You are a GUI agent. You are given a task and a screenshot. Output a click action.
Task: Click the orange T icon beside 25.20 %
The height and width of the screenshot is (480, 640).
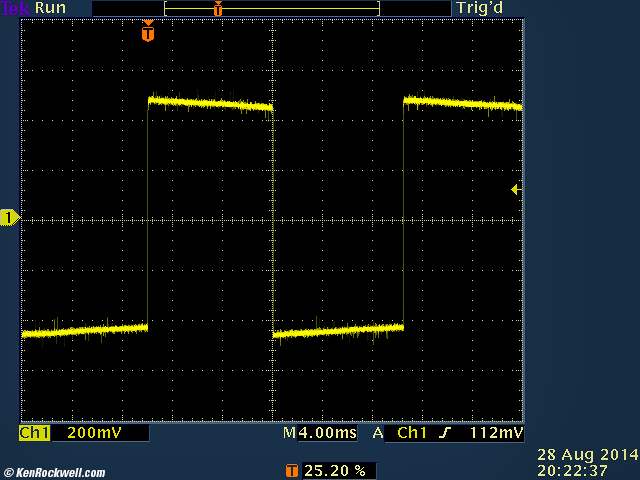292,469
